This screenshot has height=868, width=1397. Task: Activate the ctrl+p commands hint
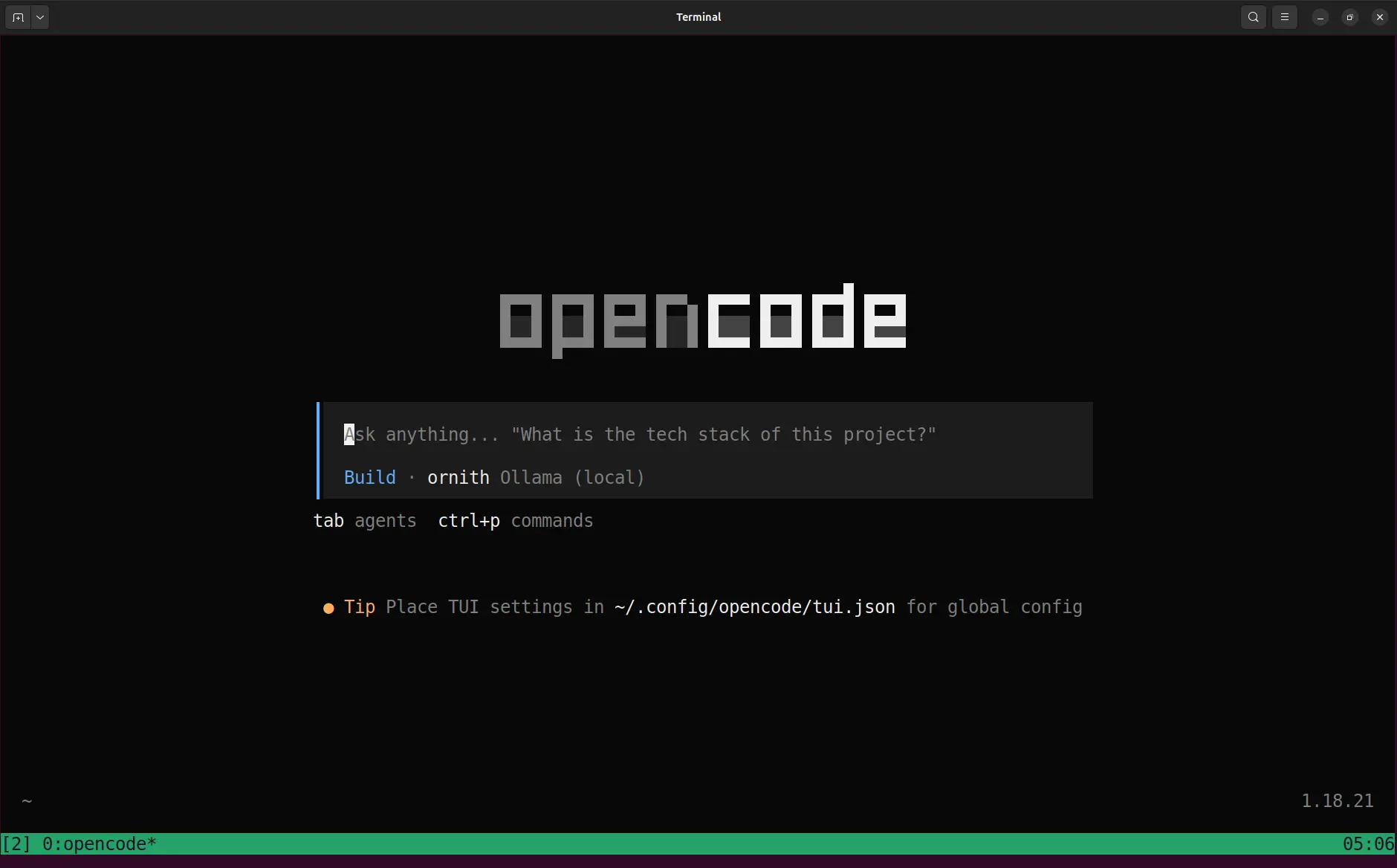coord(516,521)
